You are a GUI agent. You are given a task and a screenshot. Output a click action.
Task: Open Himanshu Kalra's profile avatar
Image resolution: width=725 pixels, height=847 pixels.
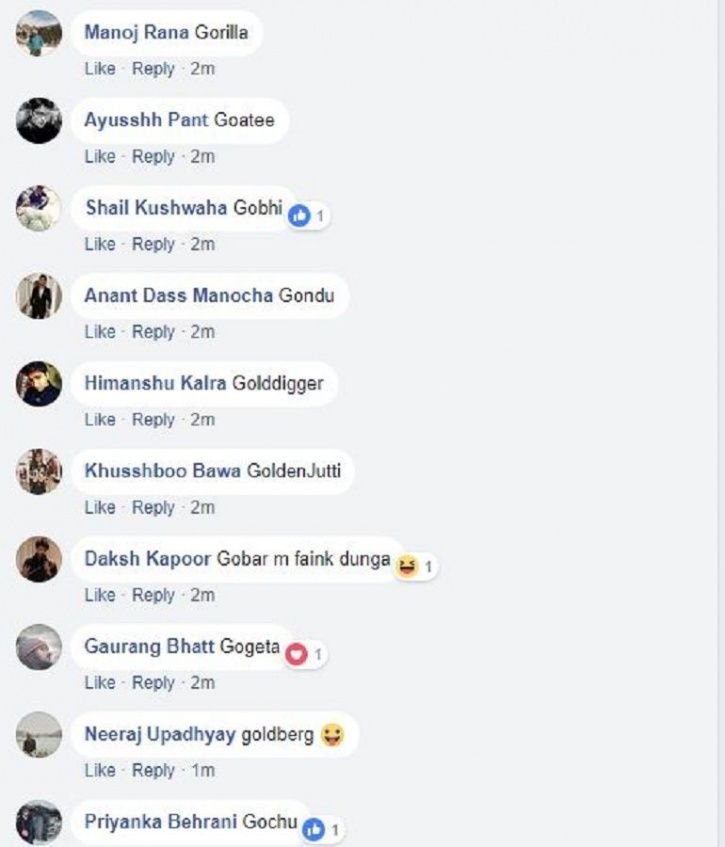(x=38, y=384)
